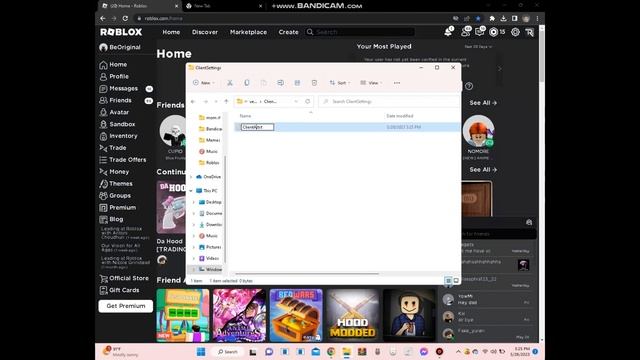Open the View dropdown in Explorer
This screenshot has width=640, height=360.
(x=371, y=83)
